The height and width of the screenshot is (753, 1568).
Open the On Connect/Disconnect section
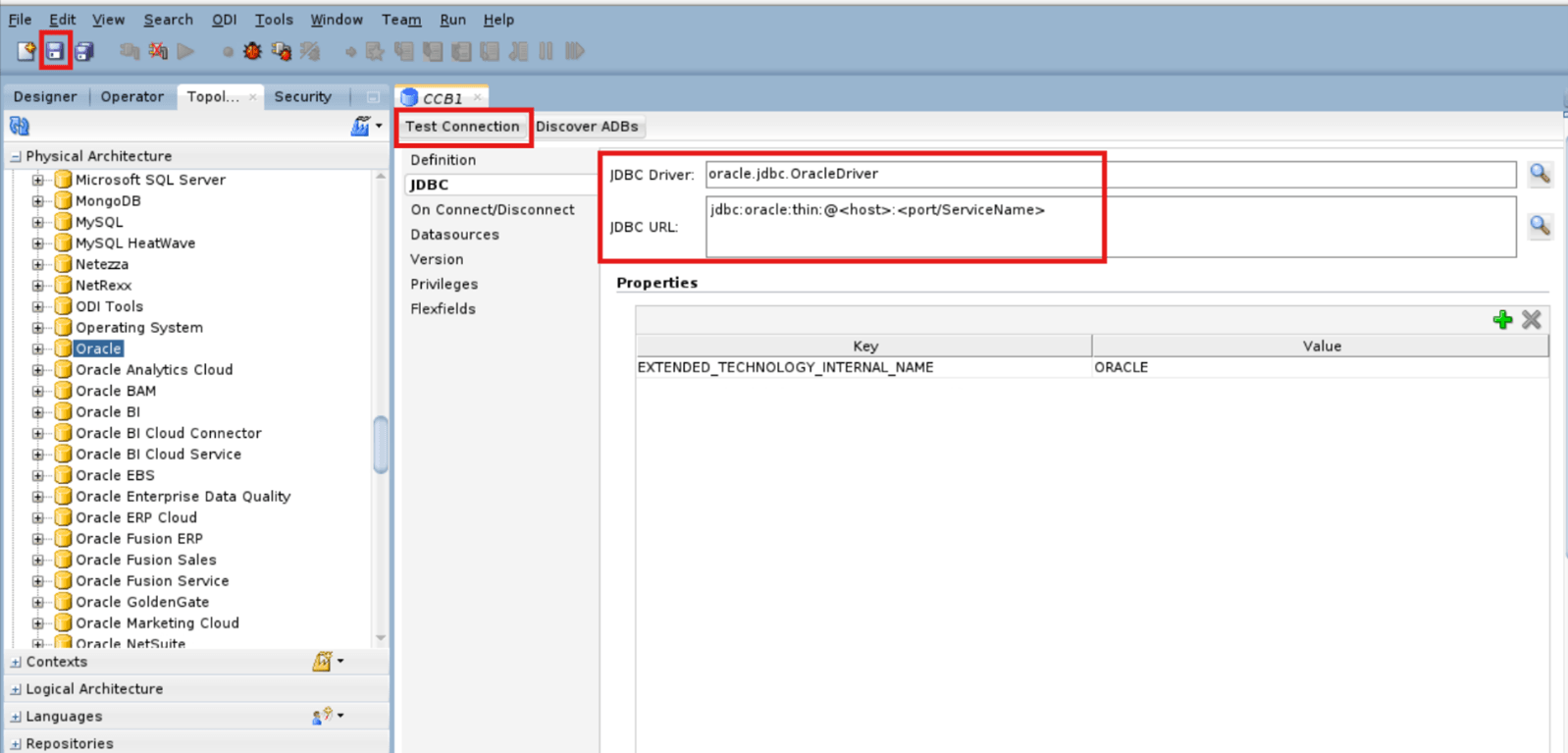(x=493, y=209)
